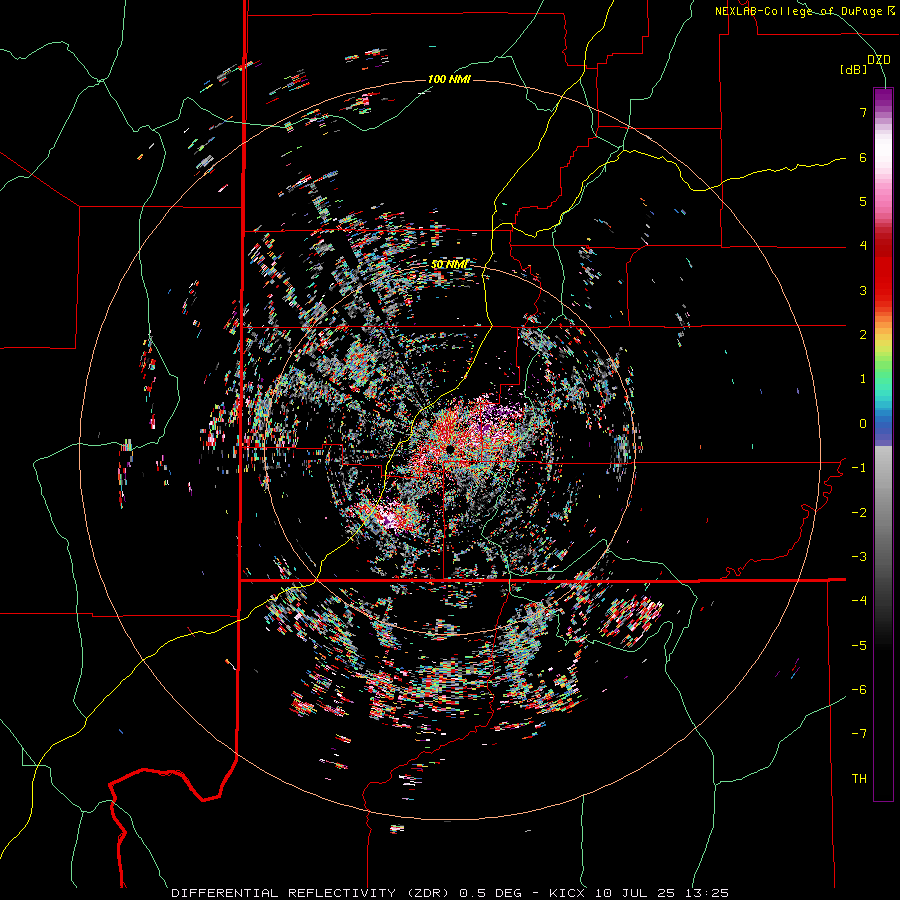Image resolution: width=900 pixels, height=900 pixels.
Task: Click the 4 dB scale label
Action: pos(863,246)
